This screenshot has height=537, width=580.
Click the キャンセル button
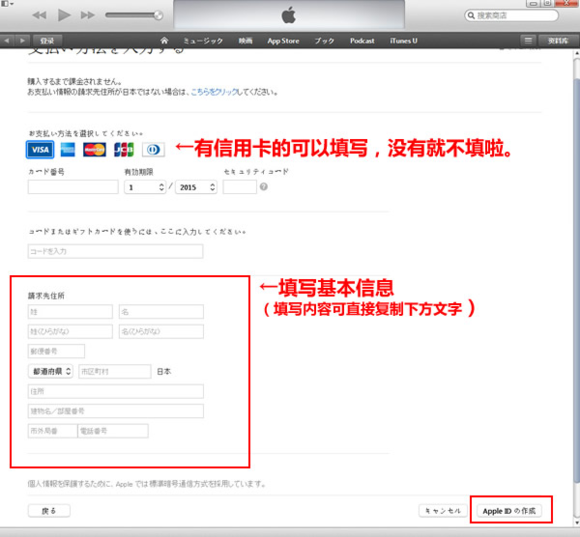[x=443, y=511]
